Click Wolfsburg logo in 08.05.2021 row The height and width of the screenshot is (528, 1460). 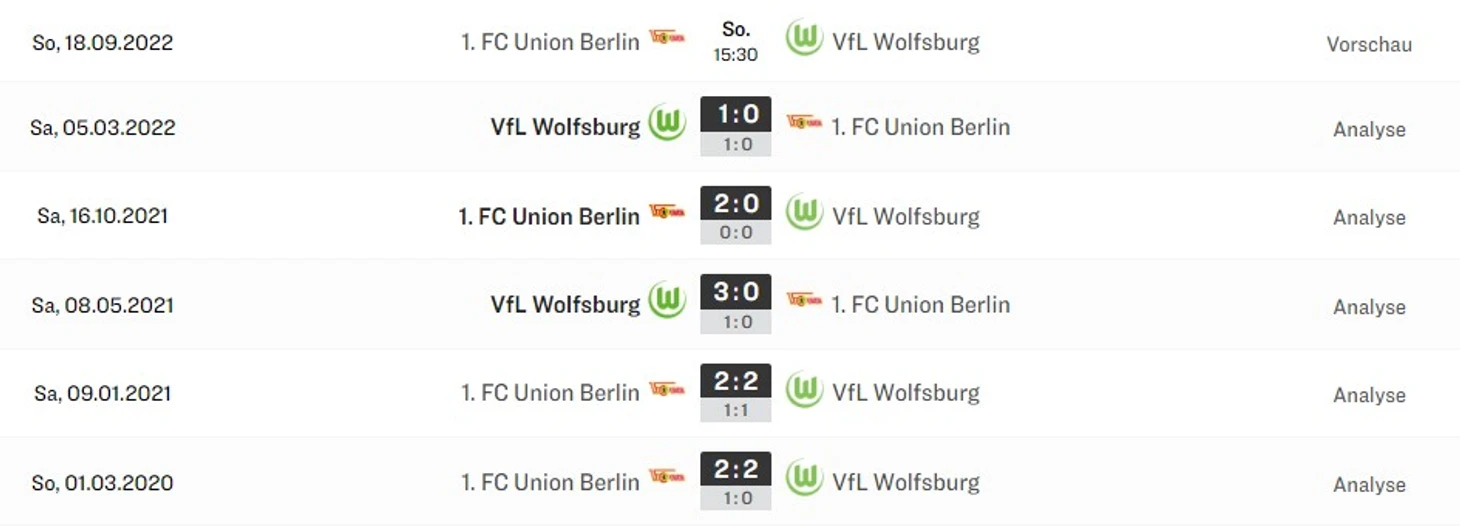point(667,301)
